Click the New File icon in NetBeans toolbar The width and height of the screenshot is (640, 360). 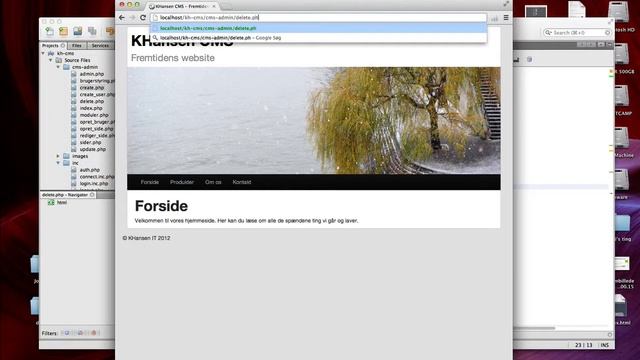click(49, 31)
